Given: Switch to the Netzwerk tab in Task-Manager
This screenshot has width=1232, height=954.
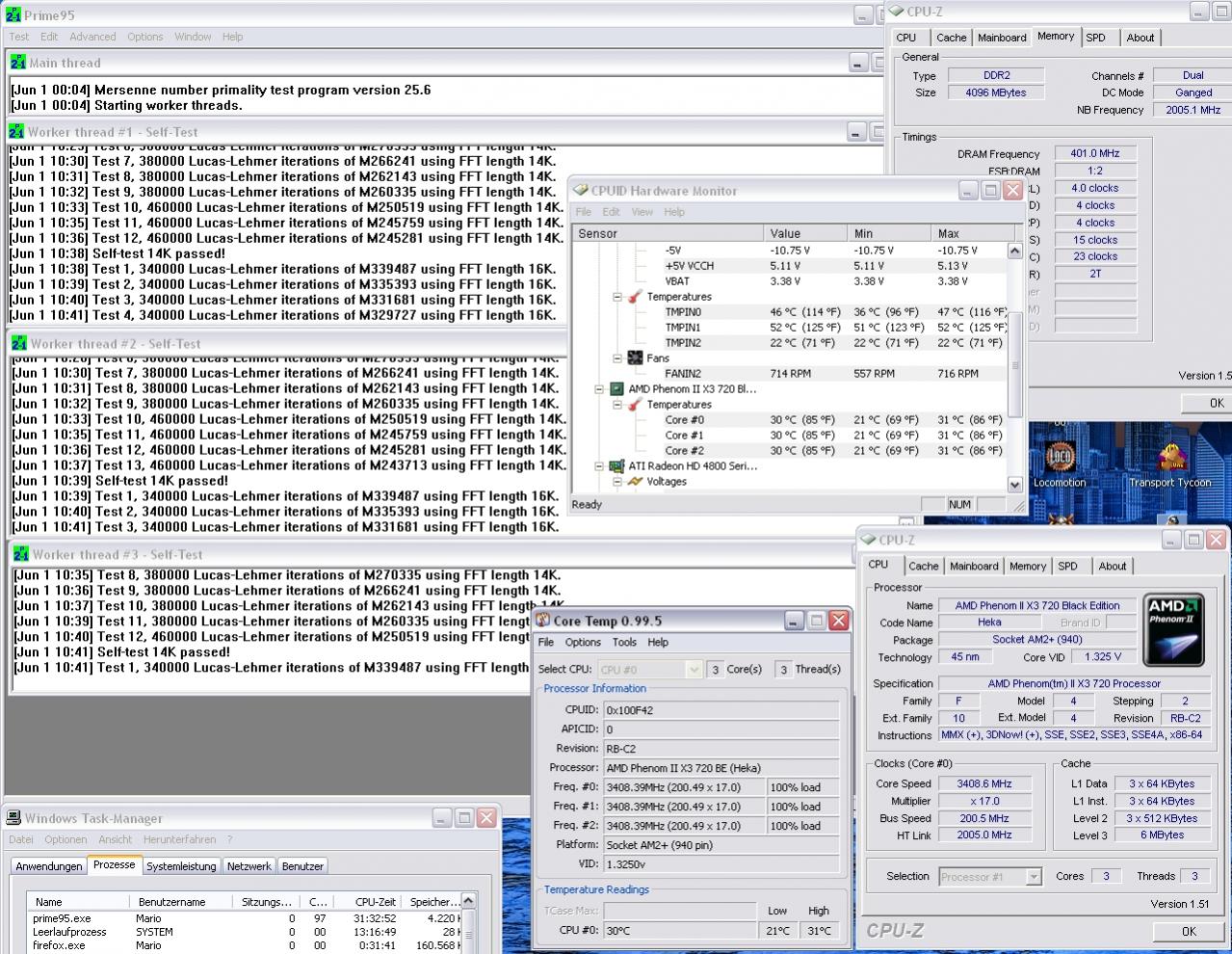Looking at the screenshot, I should coord(249,866).
